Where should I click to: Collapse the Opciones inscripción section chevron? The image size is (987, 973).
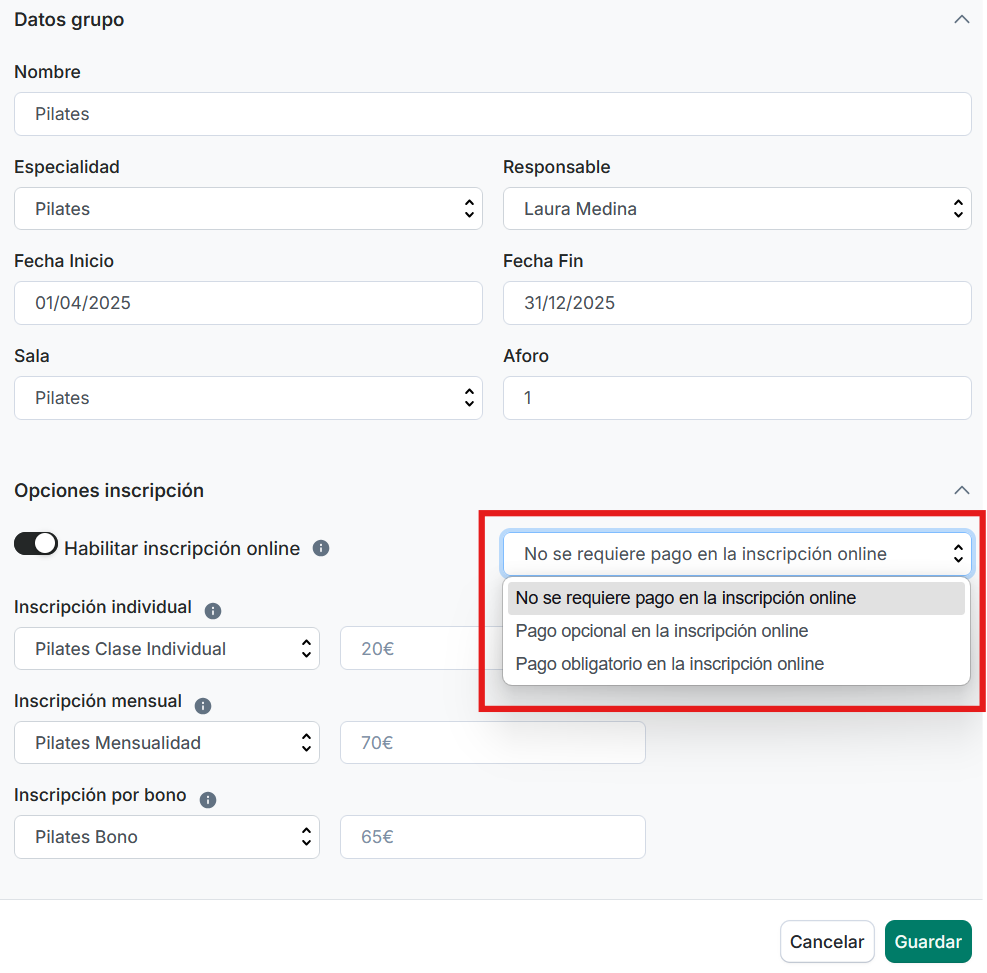tap(961, 490)
